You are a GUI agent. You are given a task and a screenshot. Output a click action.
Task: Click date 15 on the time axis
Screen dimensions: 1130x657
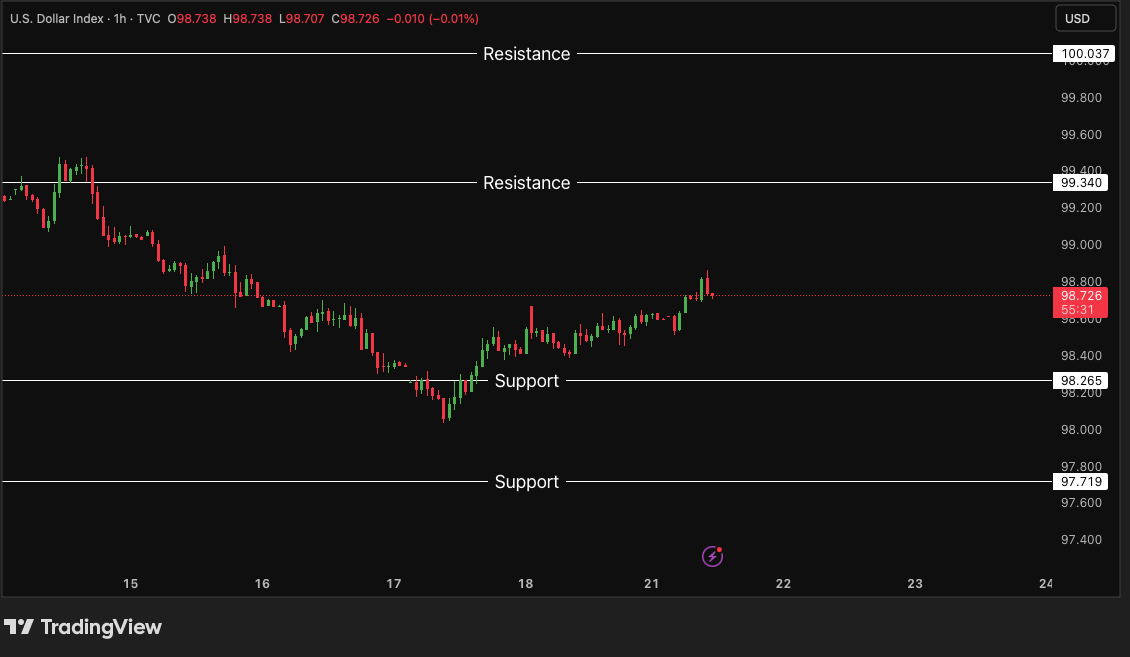130,584
